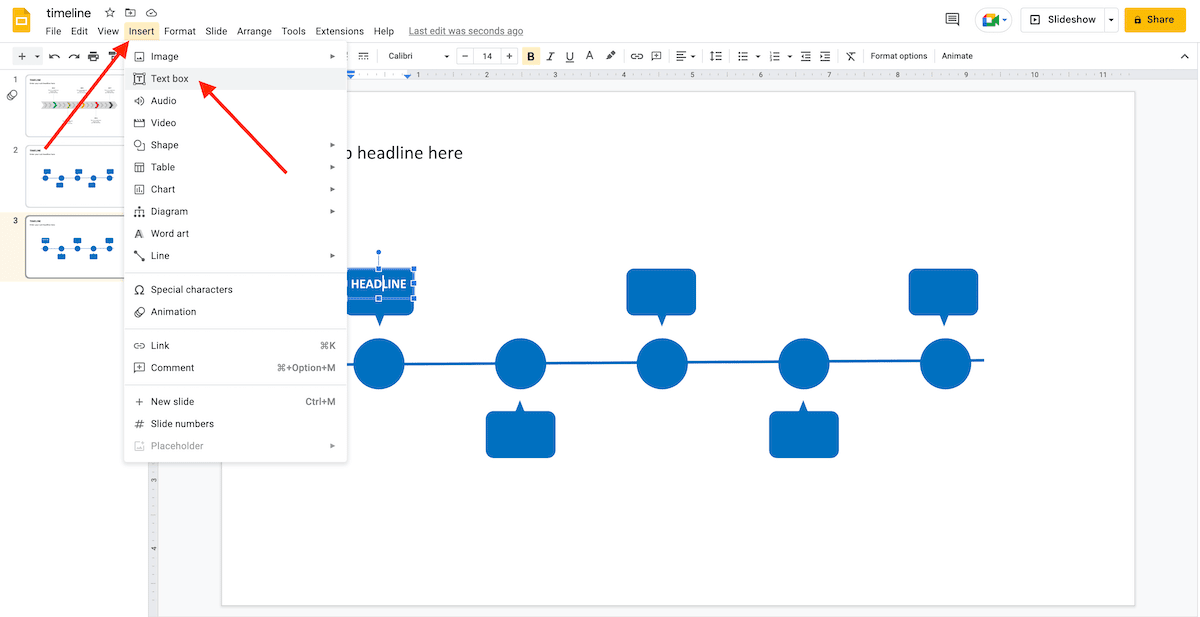Click the bulleted list icon
The image size is (1200, 617).
(x=744, y=56)
